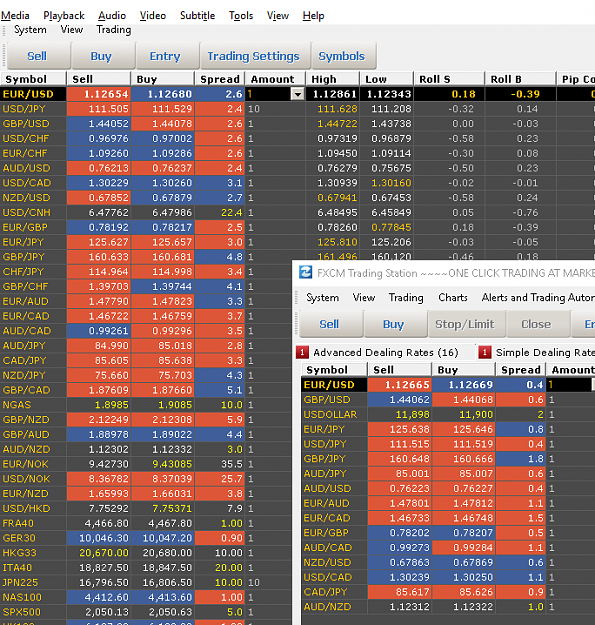595x625 pixels.
Task: Open the EUR/USD Amount dropdown arrow
Action: coord(297,94)
